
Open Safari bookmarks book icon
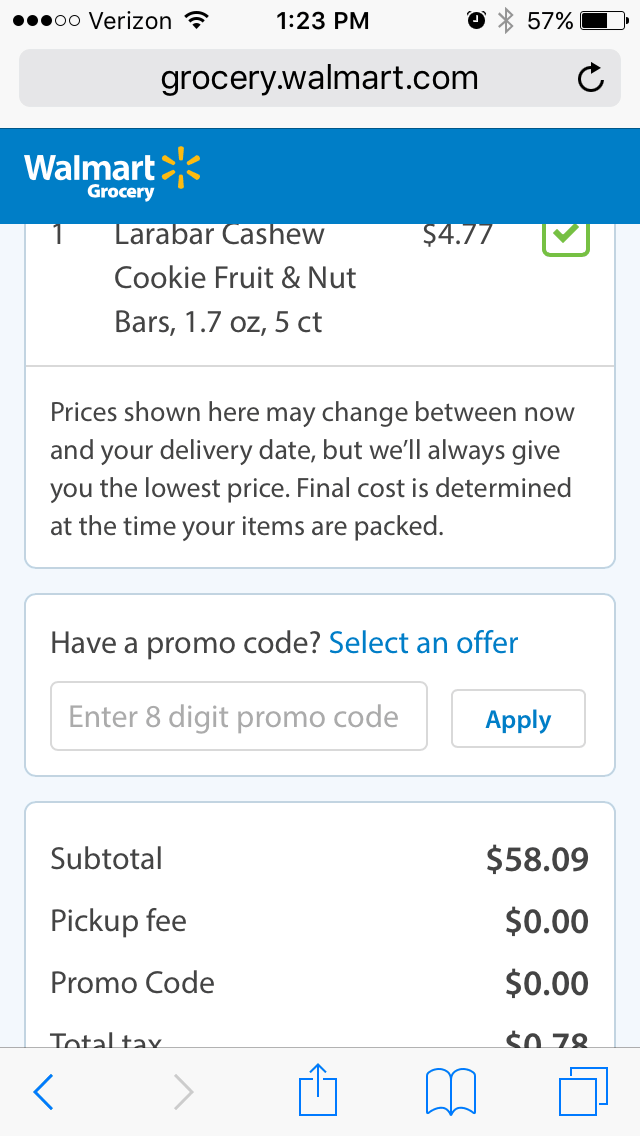coord(451,1092)
